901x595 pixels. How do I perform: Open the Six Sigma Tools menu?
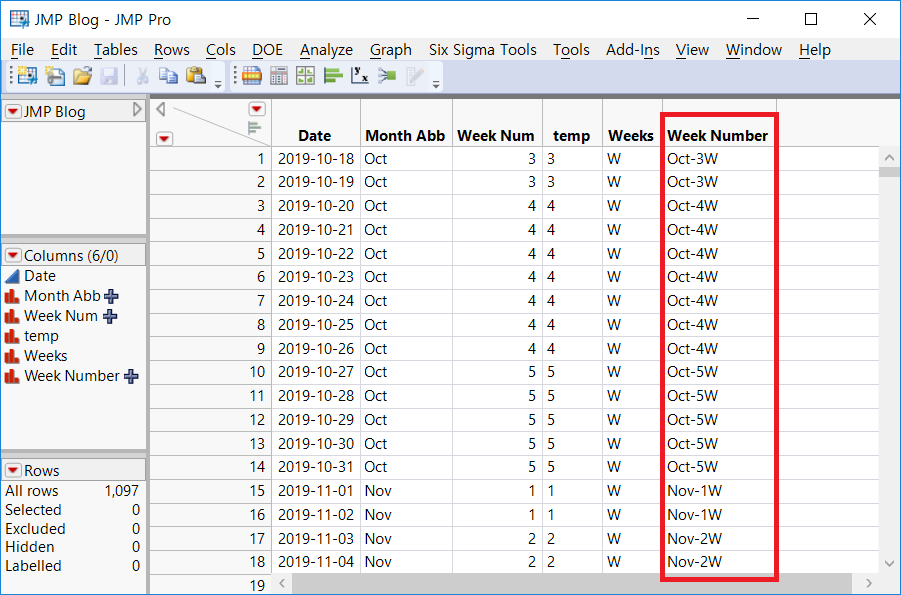pyautogui.click(x=482, y=49)
